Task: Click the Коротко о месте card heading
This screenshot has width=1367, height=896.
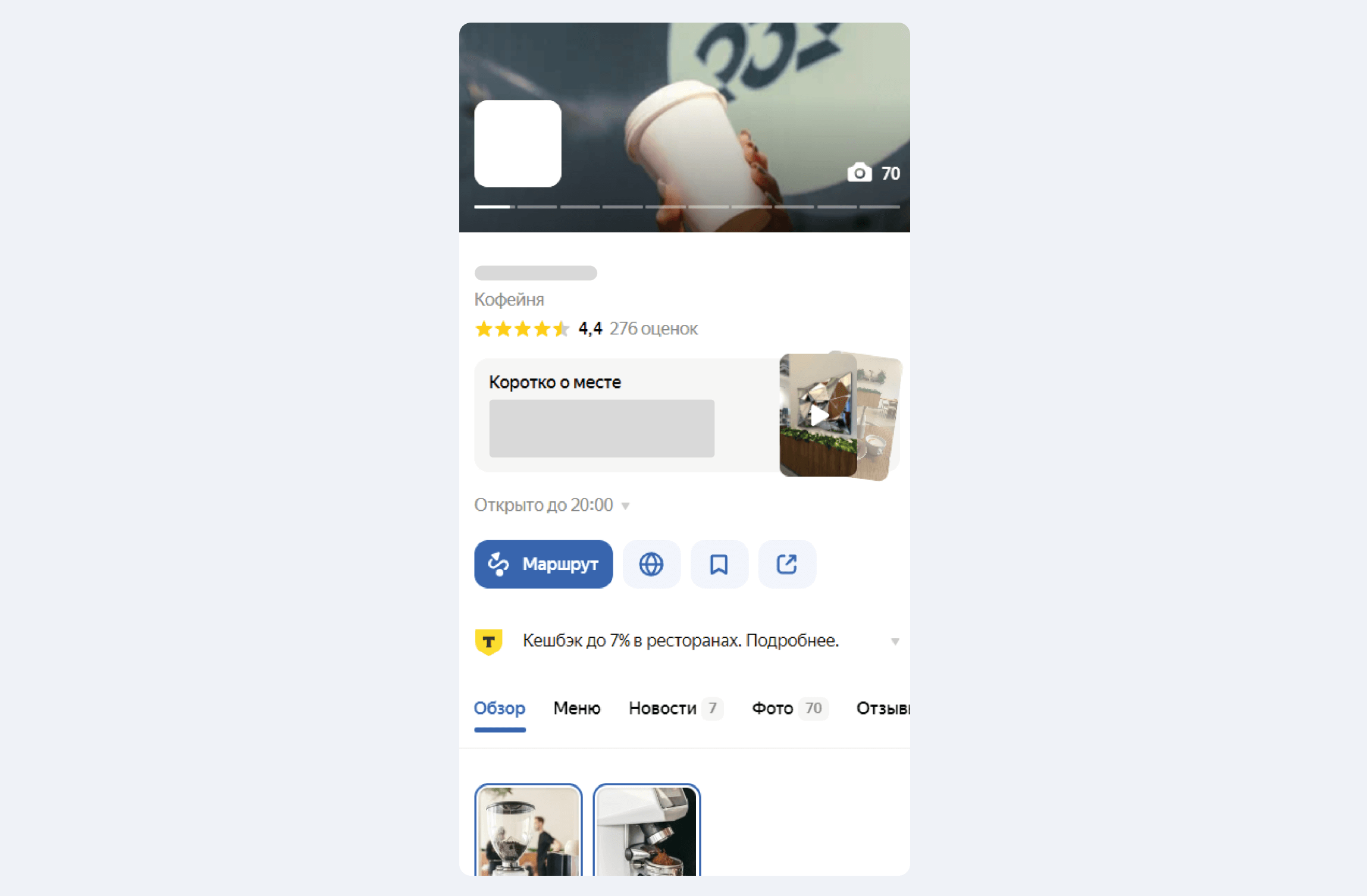Action: [x=555, y=382]
